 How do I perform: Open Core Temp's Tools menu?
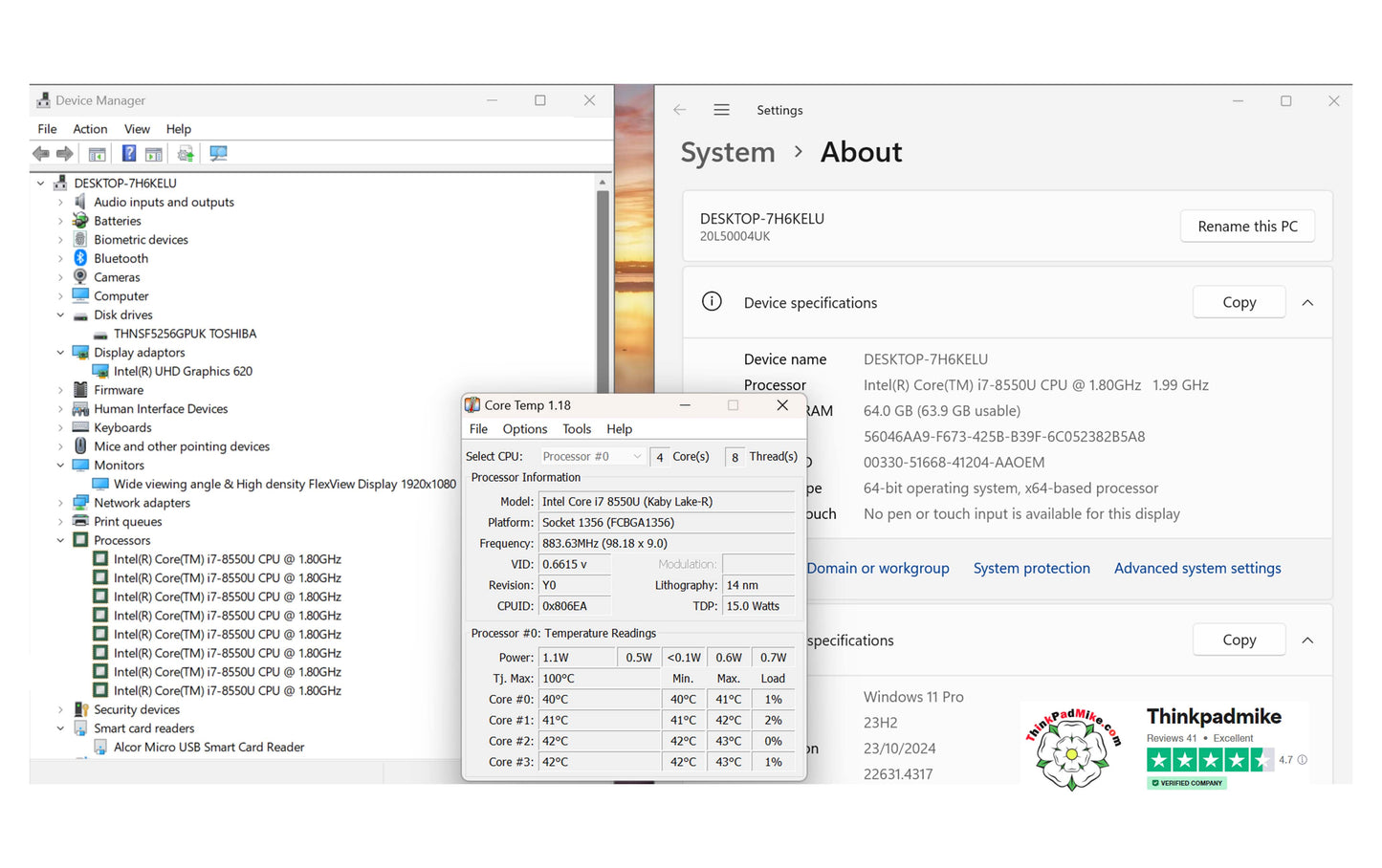pos(577,429)
